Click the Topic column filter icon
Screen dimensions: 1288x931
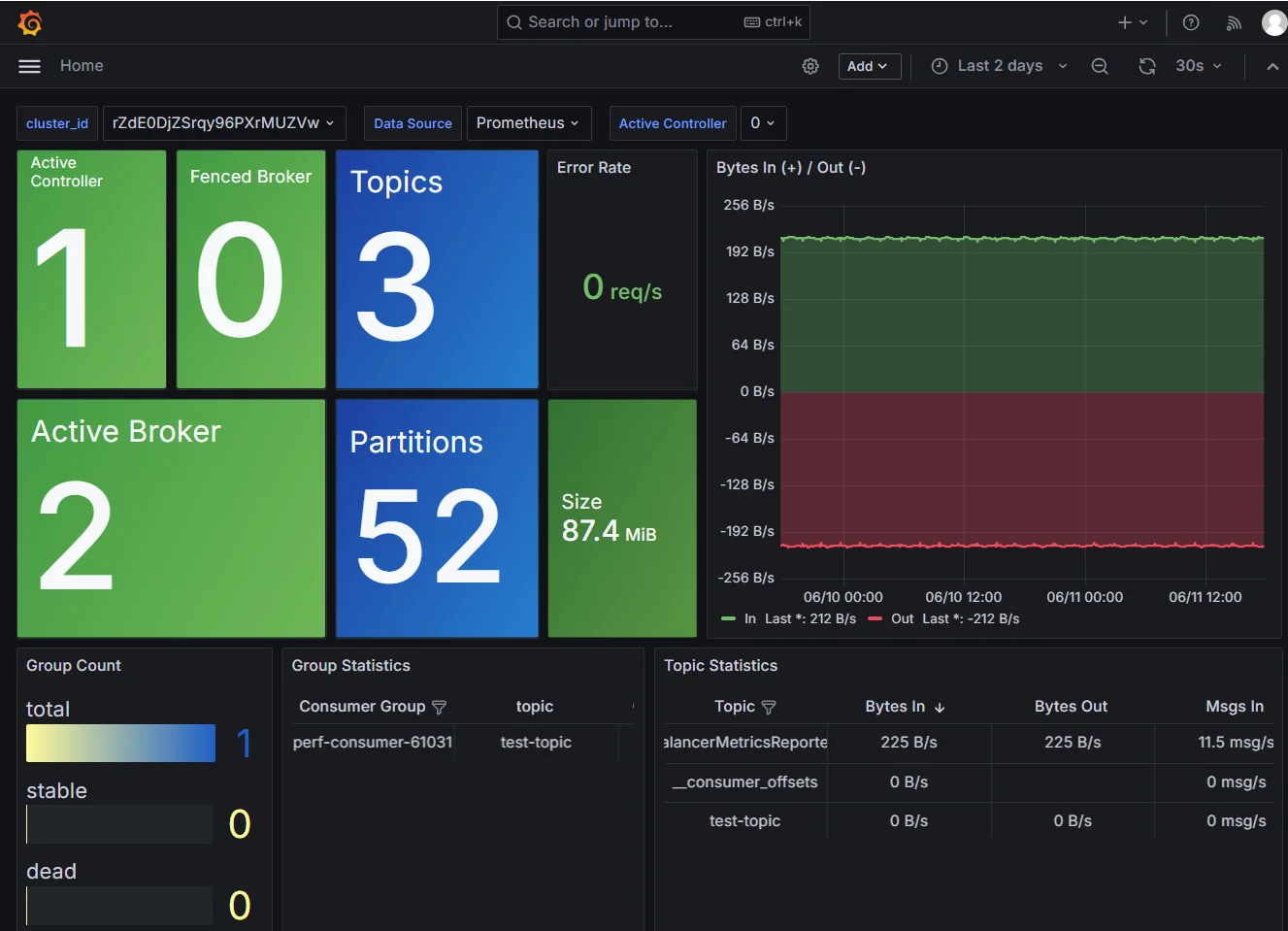[769, 708]
